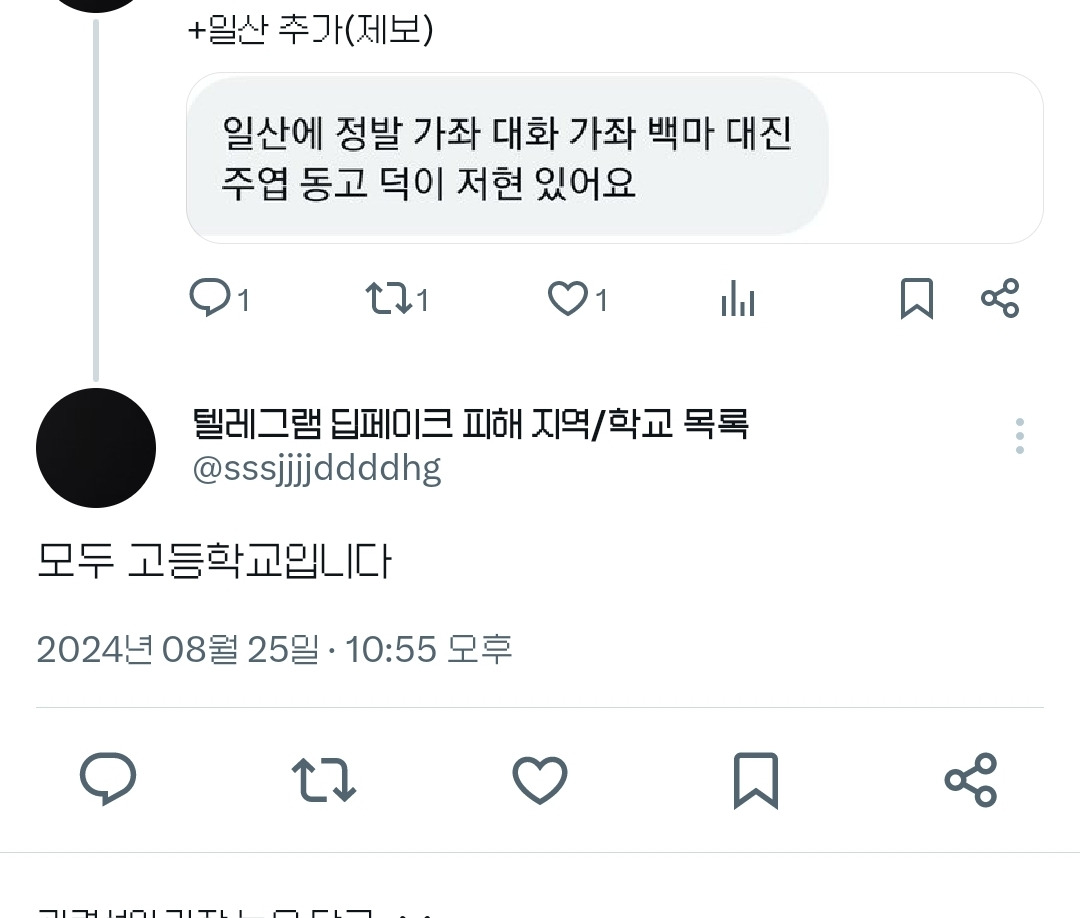This screenshot has width=1080, height=918.
Task: Bookmark the +일산 추가(제보) tweet
Action: coord(917,298)
